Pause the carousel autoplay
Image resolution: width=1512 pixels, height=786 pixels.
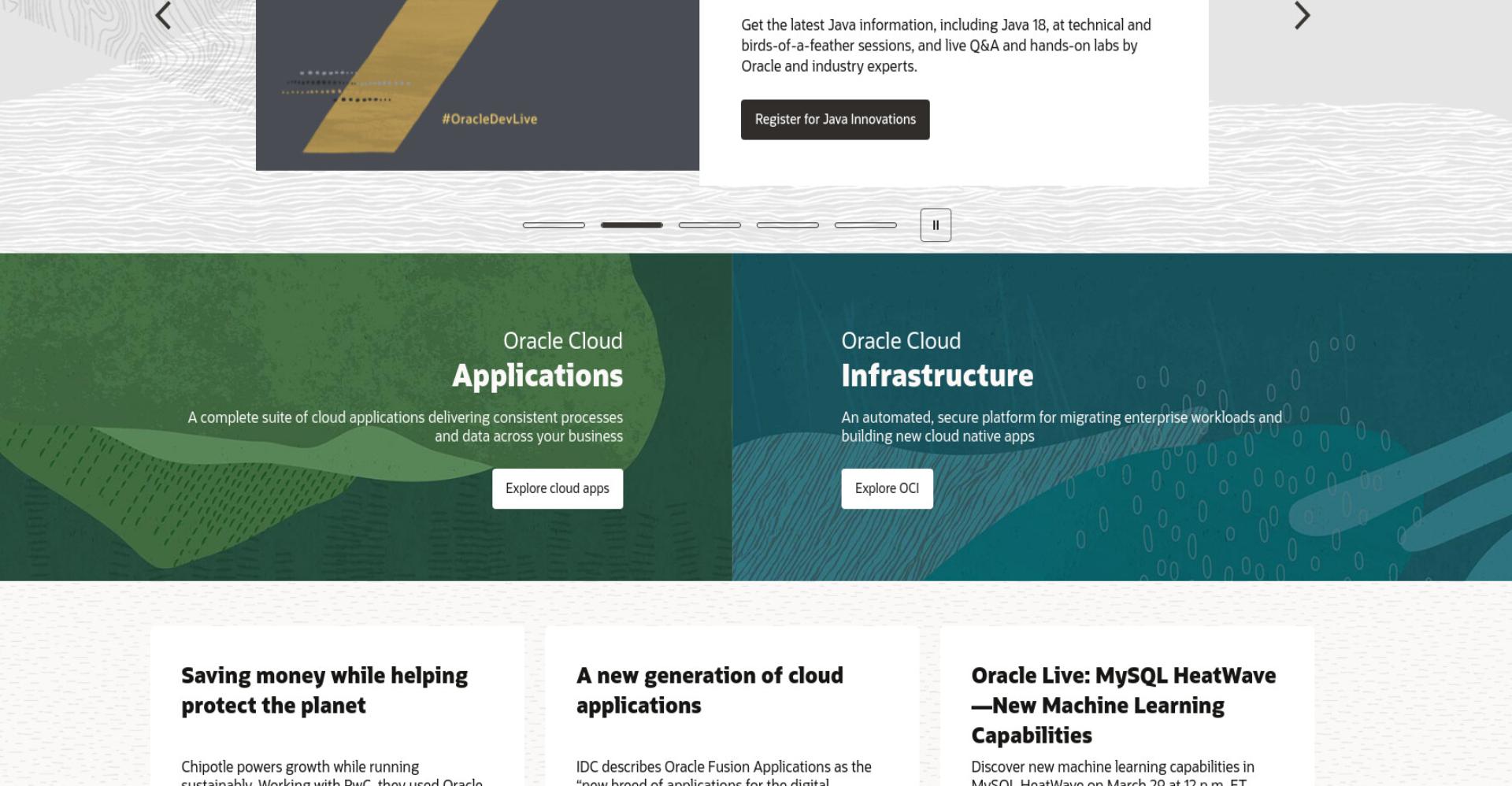click(936, 225)
